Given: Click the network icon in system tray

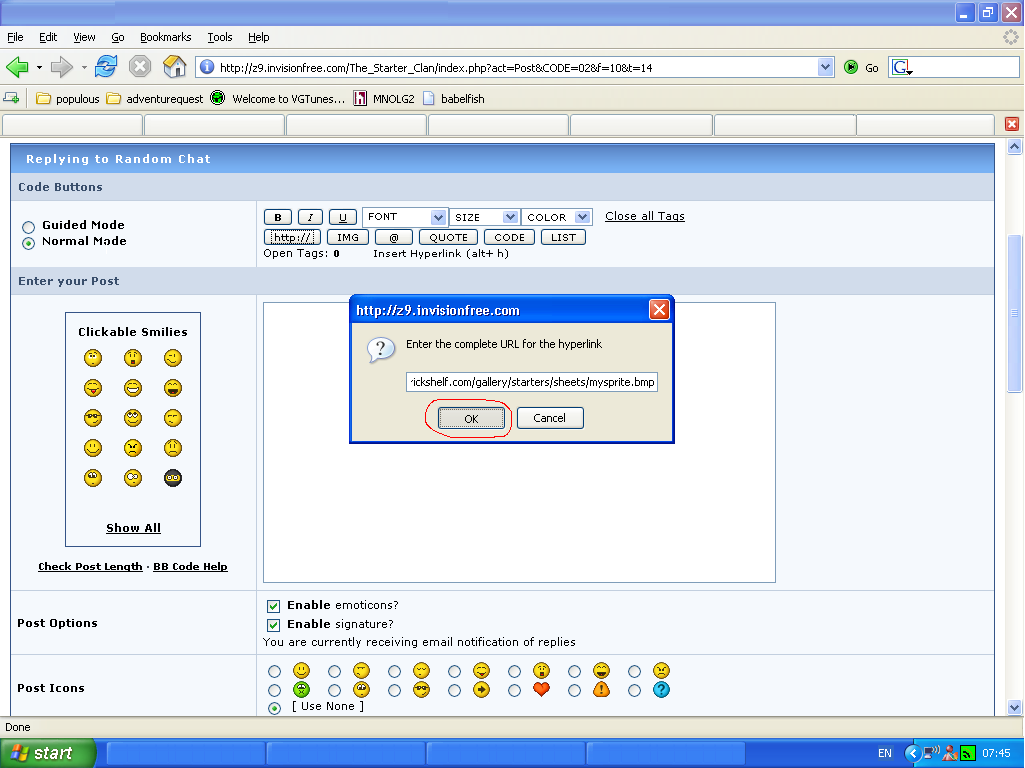Looking at the screenshot, I should click(x=931, y=753).
